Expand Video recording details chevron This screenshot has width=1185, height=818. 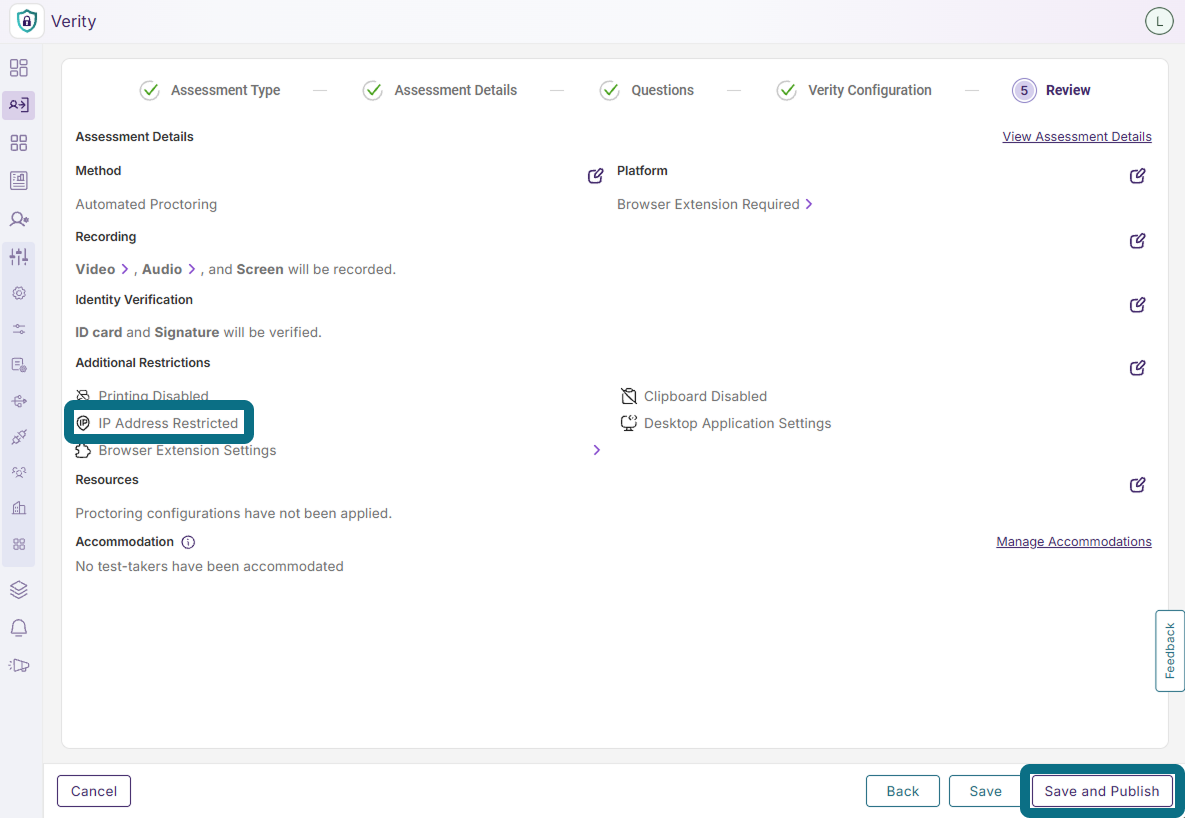point(125,269)
